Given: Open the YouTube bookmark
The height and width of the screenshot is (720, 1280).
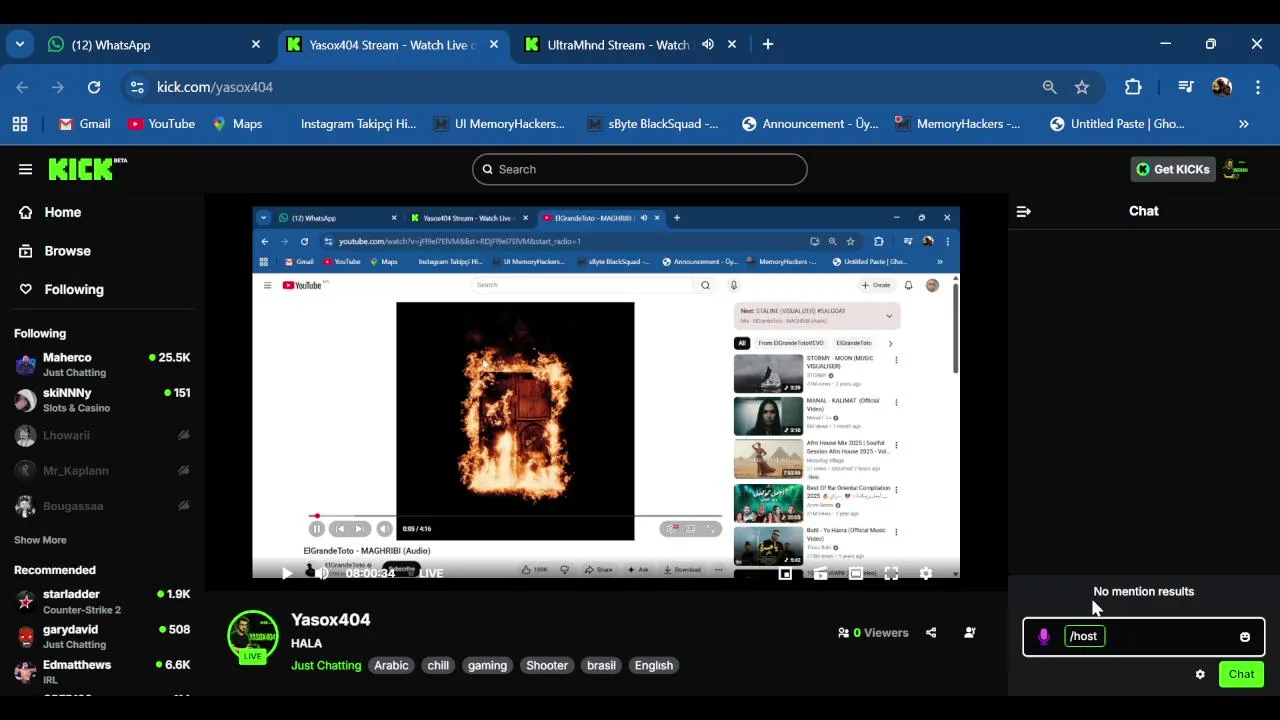Looking at the screenshot, I should (x=161, y=124).
